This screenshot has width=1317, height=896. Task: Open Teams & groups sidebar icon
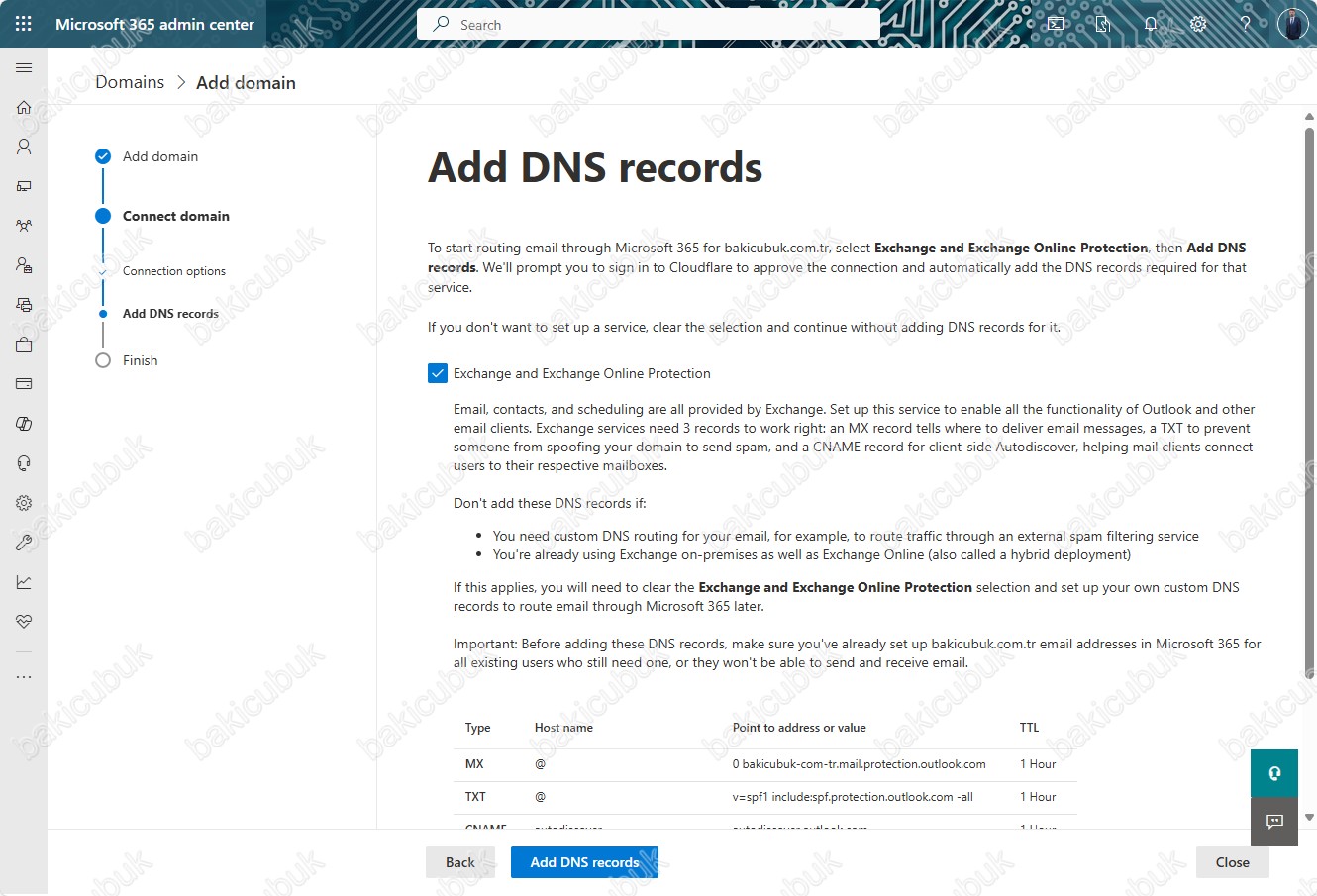point(24,226)
